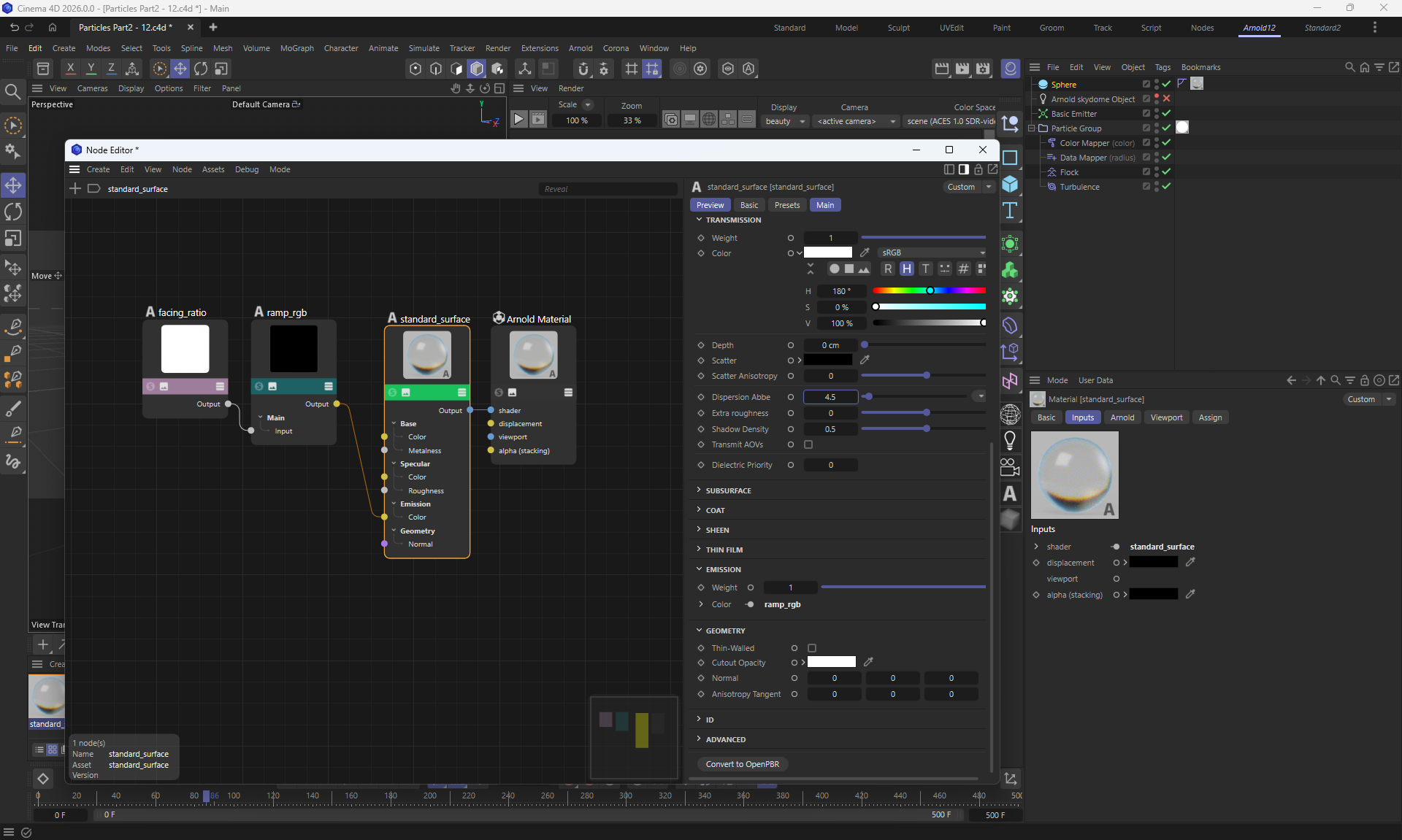Click the Convert to OpenPBR button
The height and width of the screenshot is (840, 1402).
[x=742, y=764]
